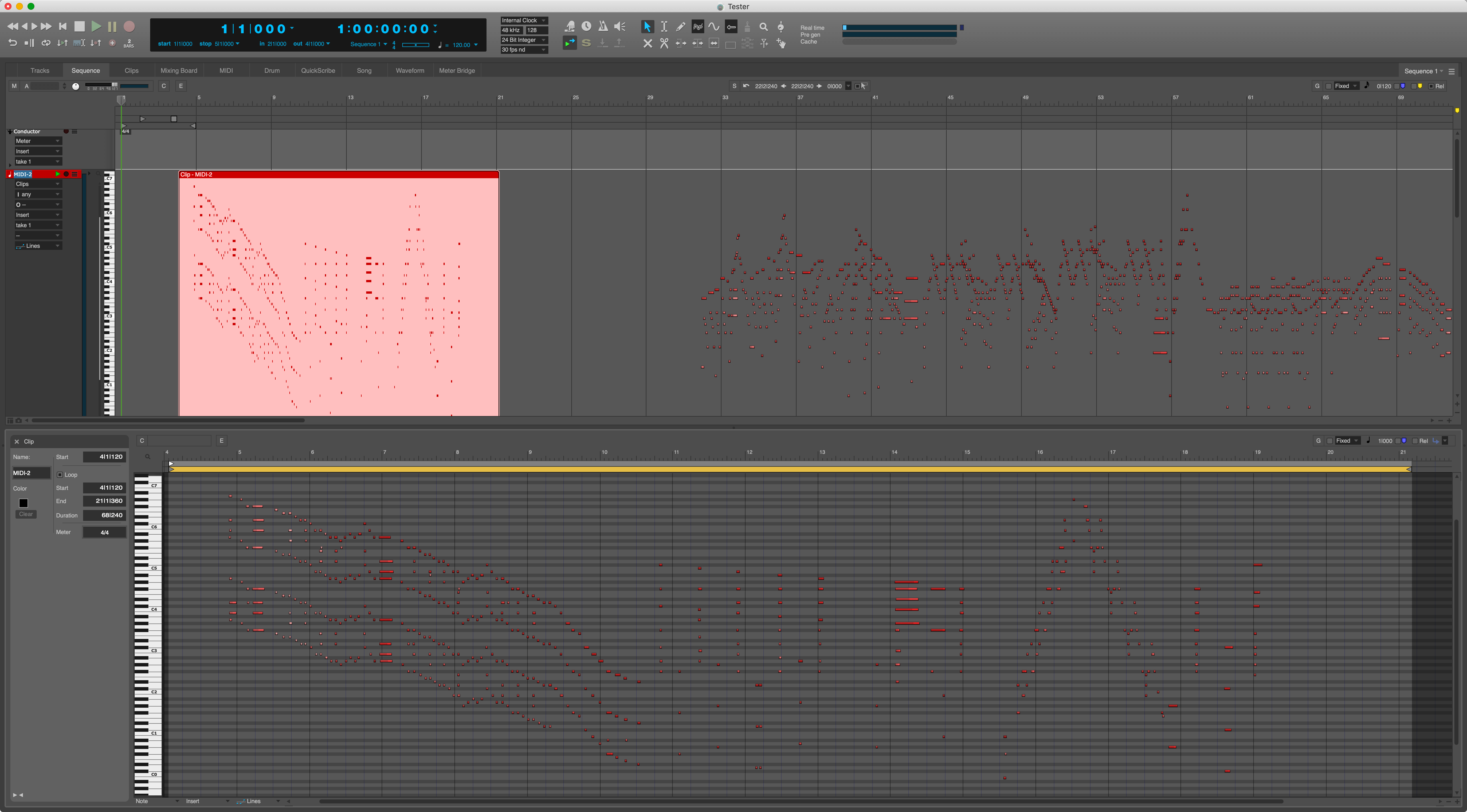Viewport: 1467px width, 812px height.
Task: Click the clip color swatch in the Clip panel
Action: tap(23, 503)
